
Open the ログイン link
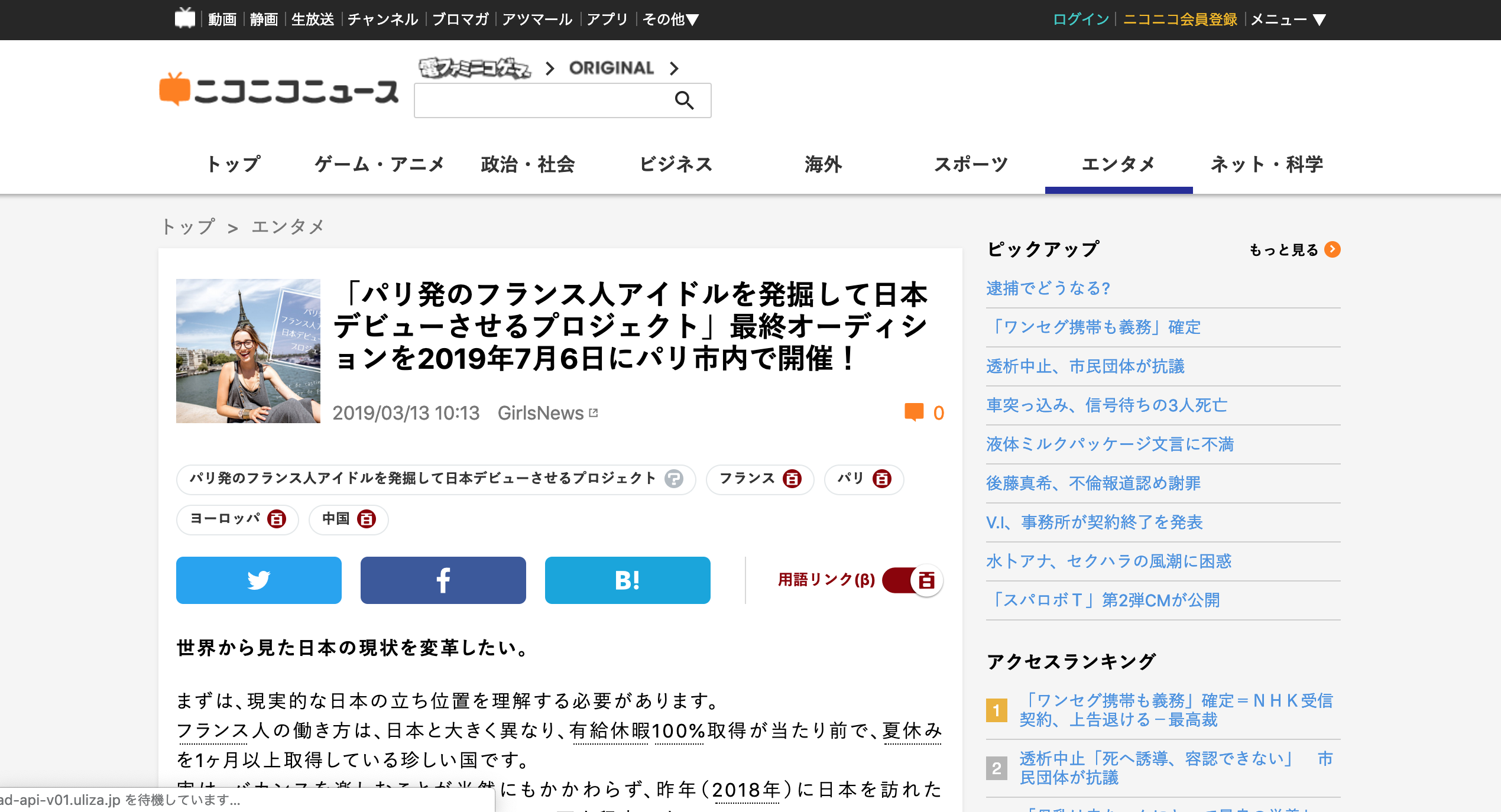(1081, 20)
